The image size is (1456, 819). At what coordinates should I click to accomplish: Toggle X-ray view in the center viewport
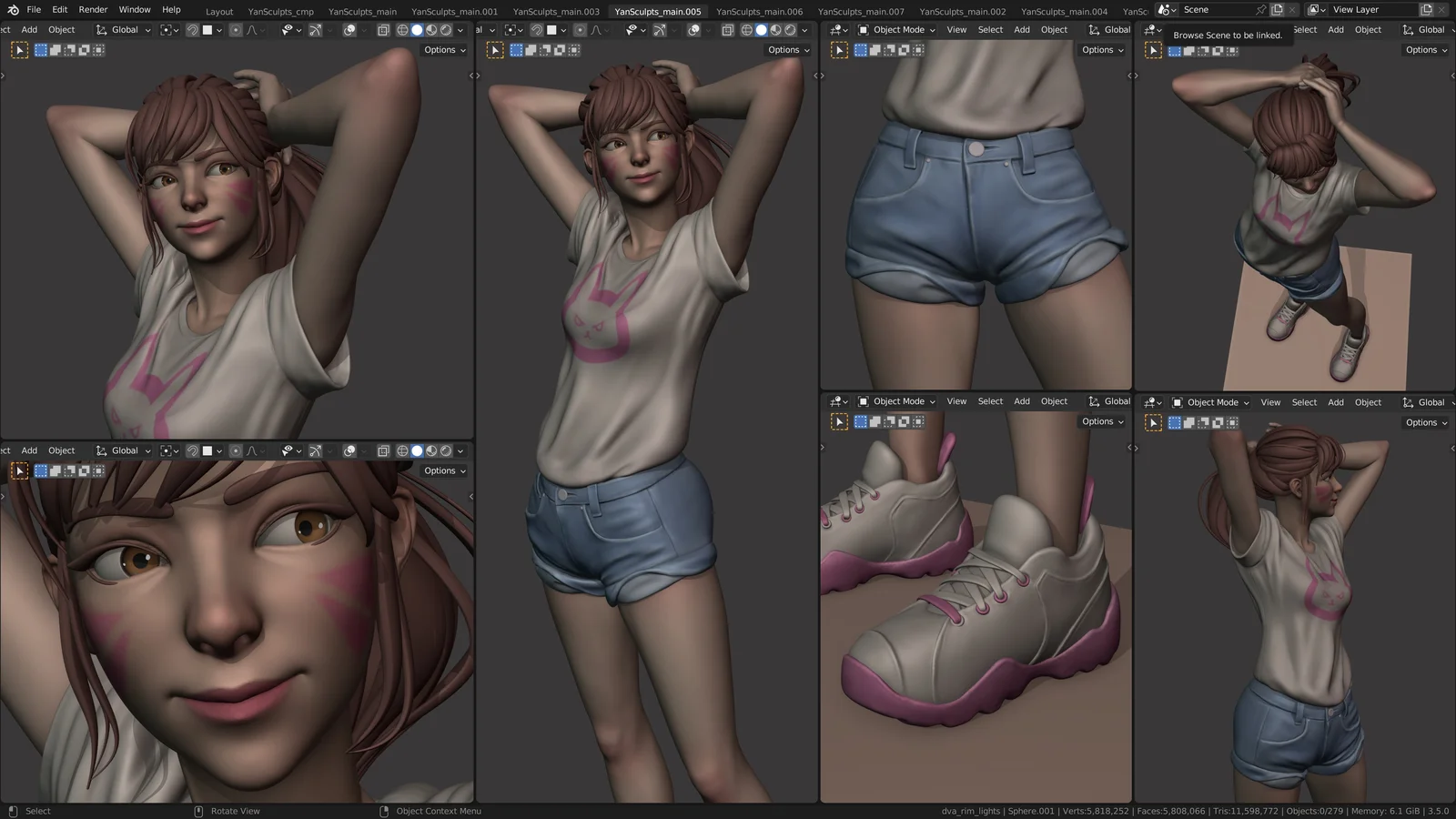[x=728, y=29]
